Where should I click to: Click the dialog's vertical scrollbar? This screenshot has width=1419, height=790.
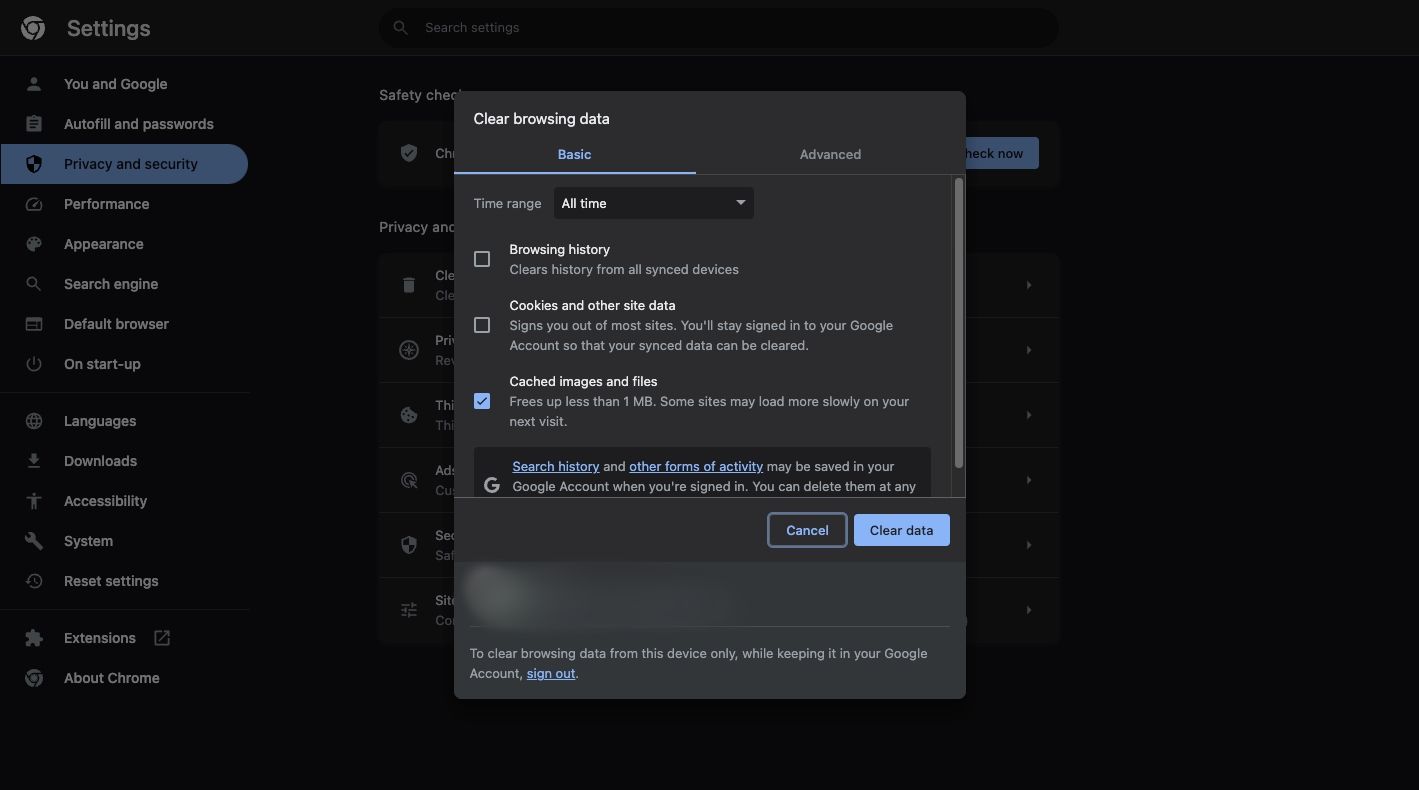[959, 322]
